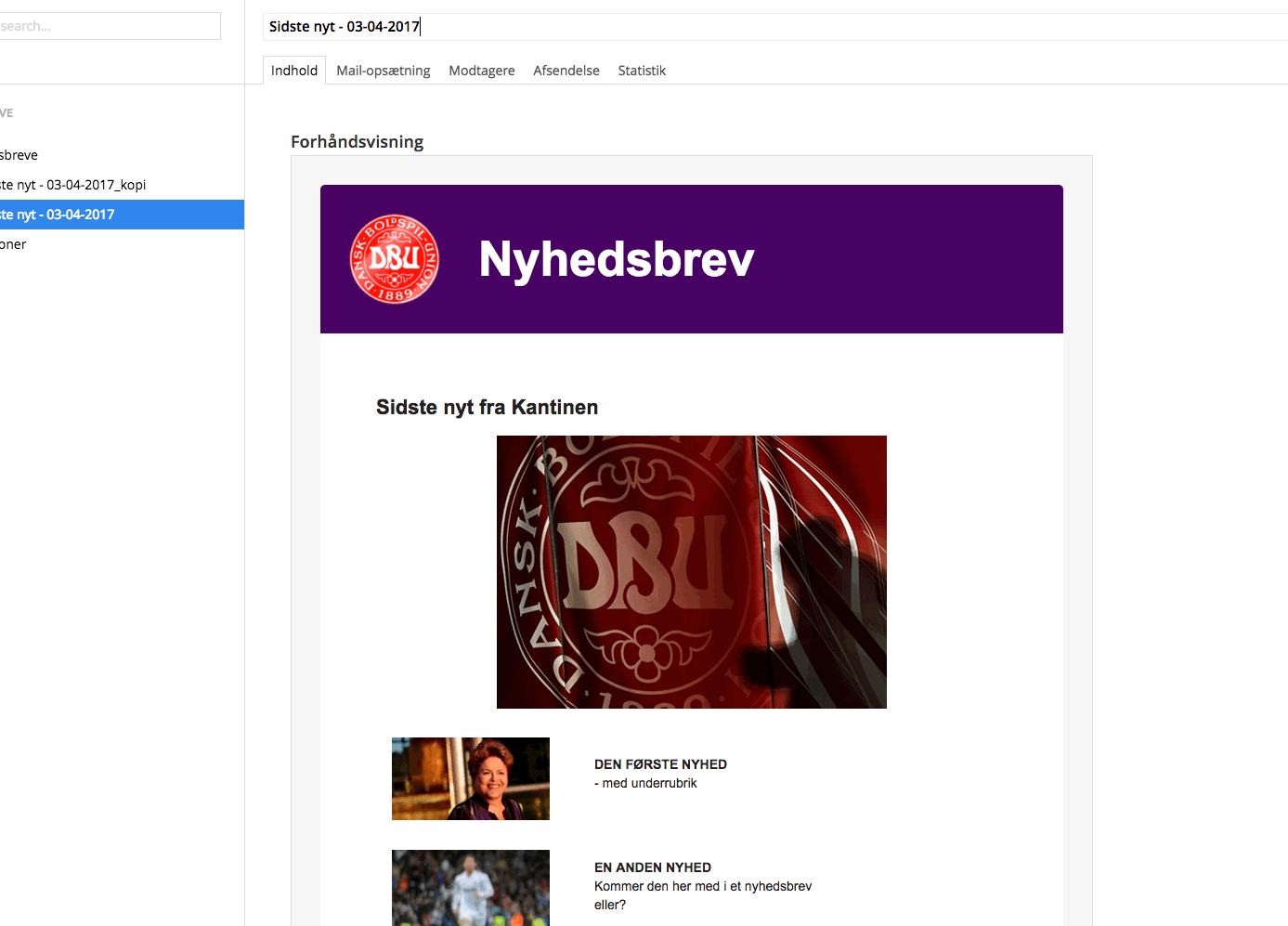Image resolution: width=1288 pixels, height=926 pixels.
Task: Open the Statistik tab
Action: (642, 71)
